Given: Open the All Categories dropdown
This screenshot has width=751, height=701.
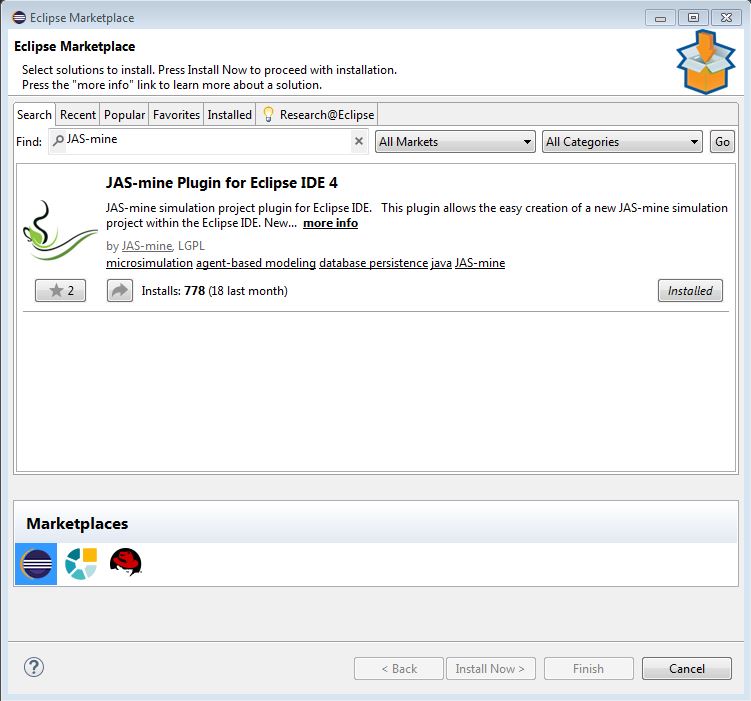Looking at the screenshot, I should [x=622, y=142].
